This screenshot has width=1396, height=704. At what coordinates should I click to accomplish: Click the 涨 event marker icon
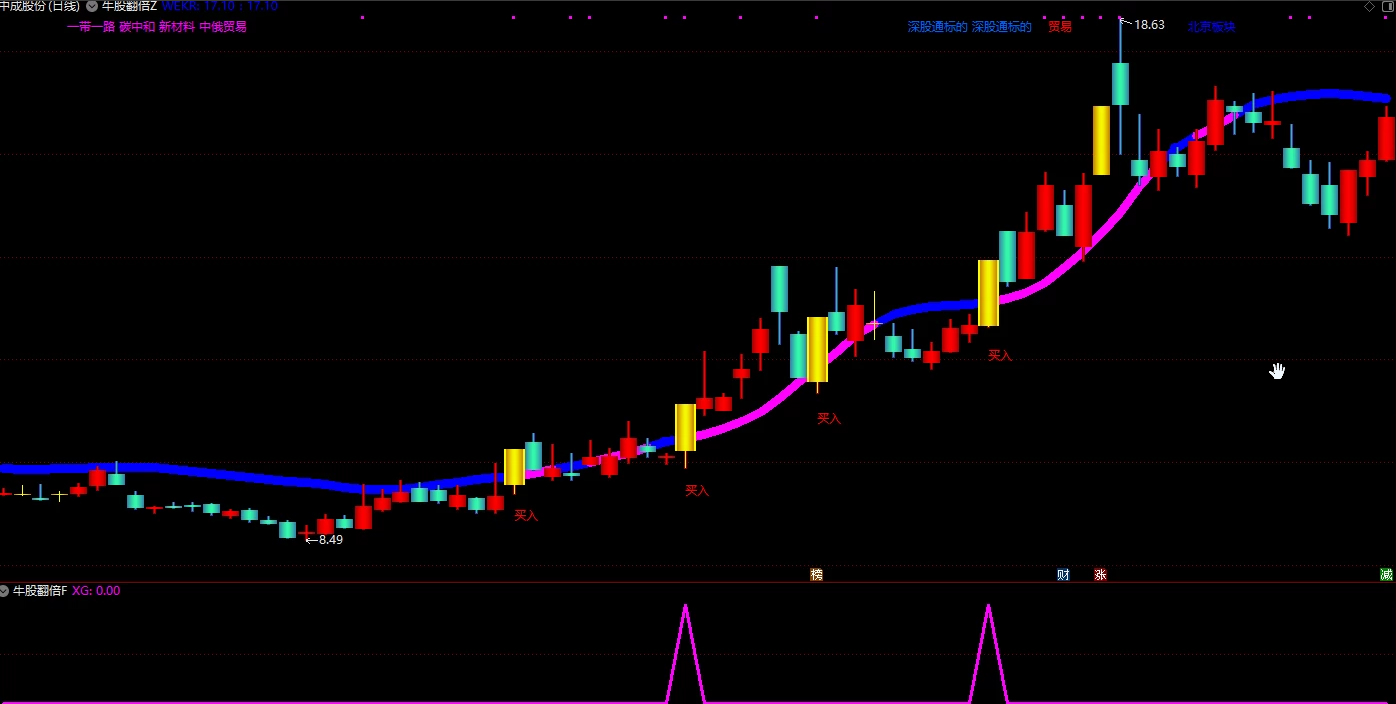[x=1100, y=575]
